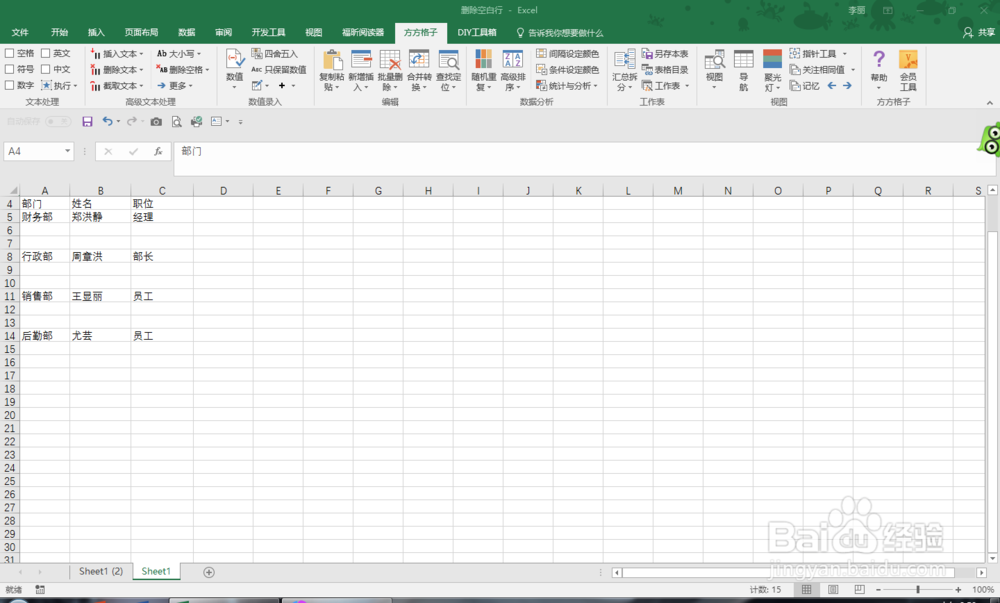Click the 帮助 question mark icon
Image resolution: width=1000 pixels, height=603 pixels.
click(x=879, y=59)
